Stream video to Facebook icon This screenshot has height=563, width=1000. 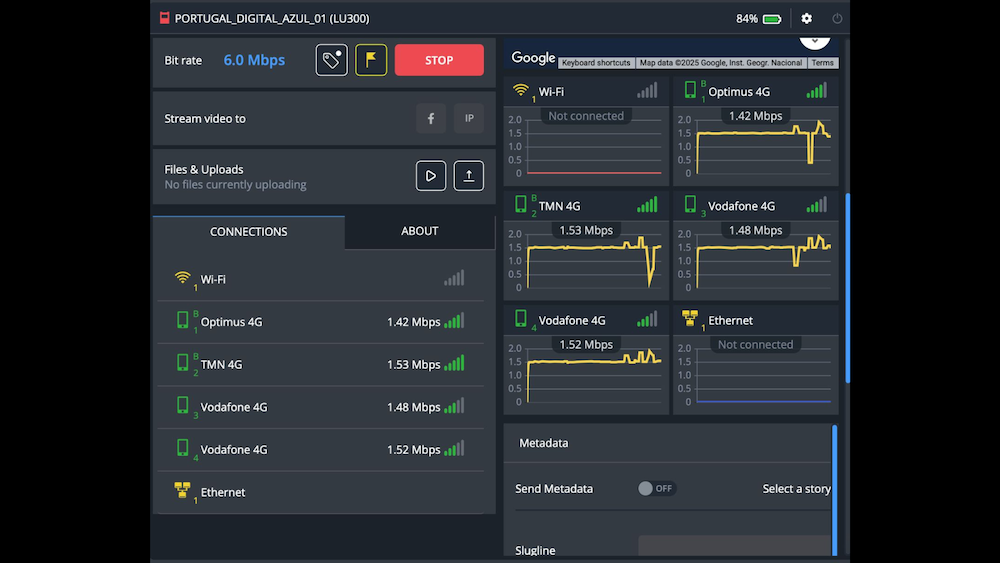pyautogui.click(x=431, y=119)
